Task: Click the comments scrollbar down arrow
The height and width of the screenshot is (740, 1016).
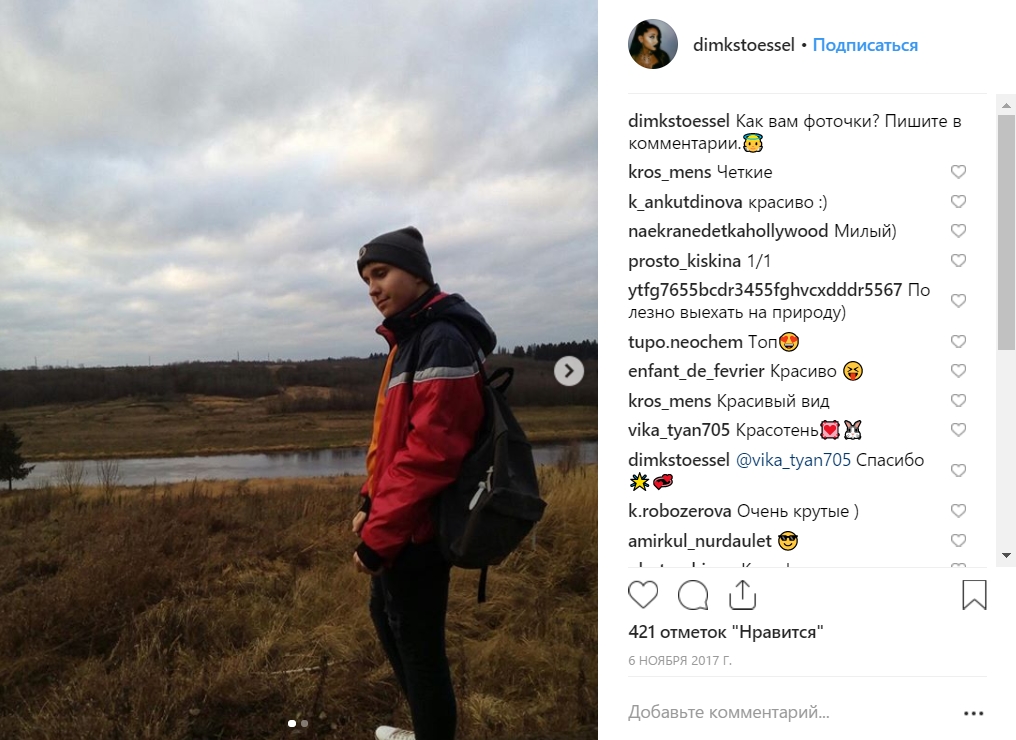Action: click(x=1006, y=555)
